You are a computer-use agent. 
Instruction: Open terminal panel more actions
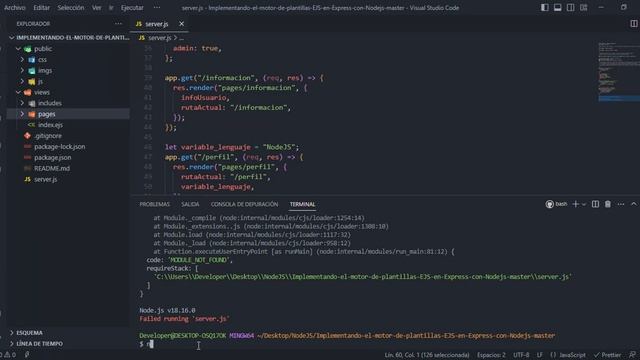click(621, 204)
